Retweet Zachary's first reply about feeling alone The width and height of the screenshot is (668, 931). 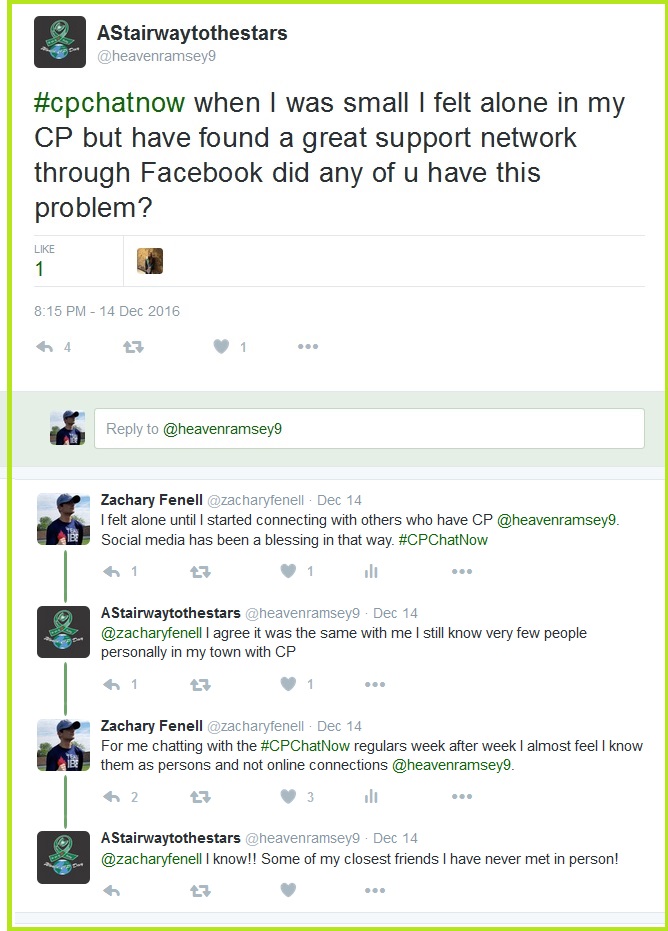[x=200, y=572]
